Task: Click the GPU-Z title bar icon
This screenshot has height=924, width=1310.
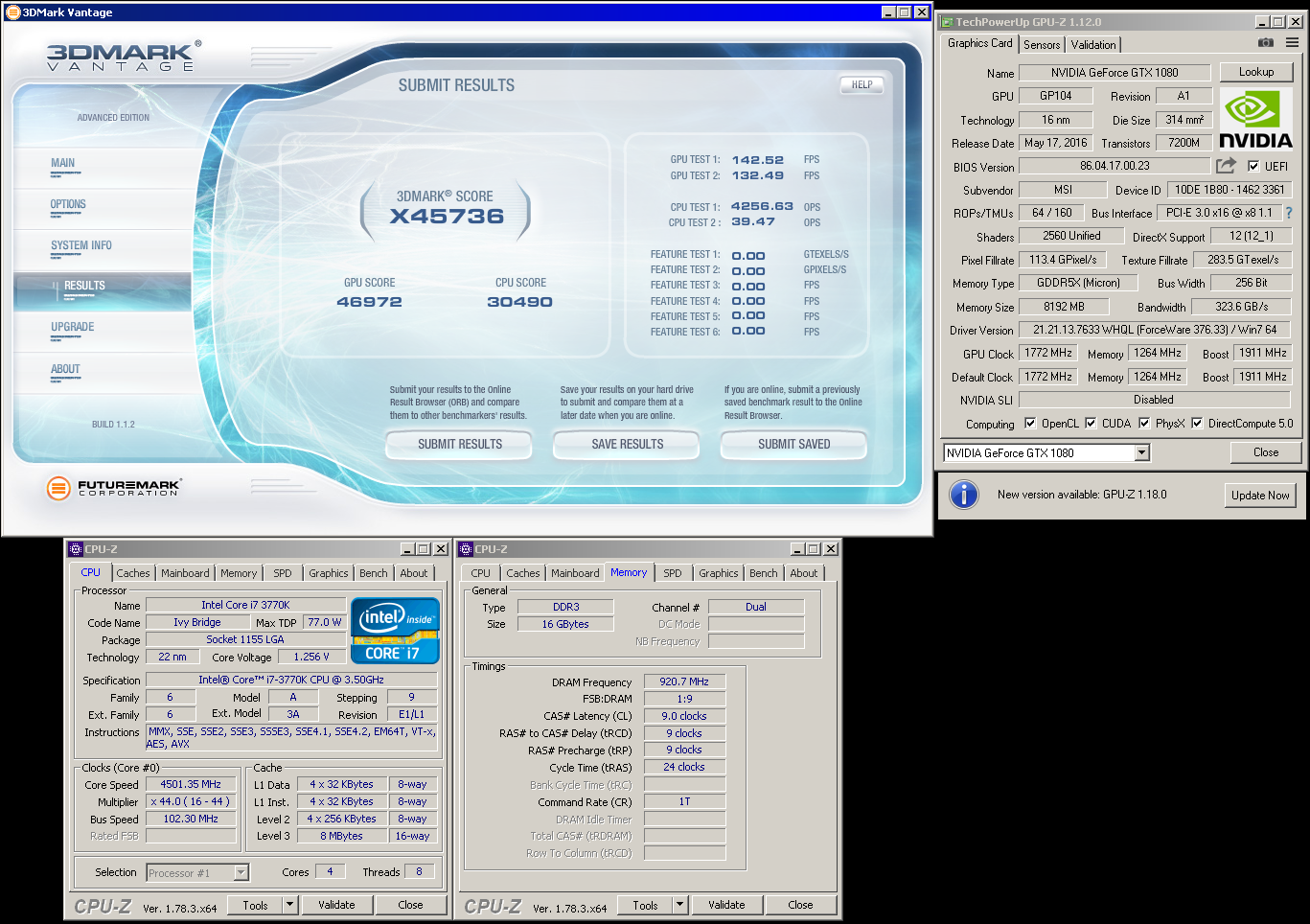Action: (947, 22)
